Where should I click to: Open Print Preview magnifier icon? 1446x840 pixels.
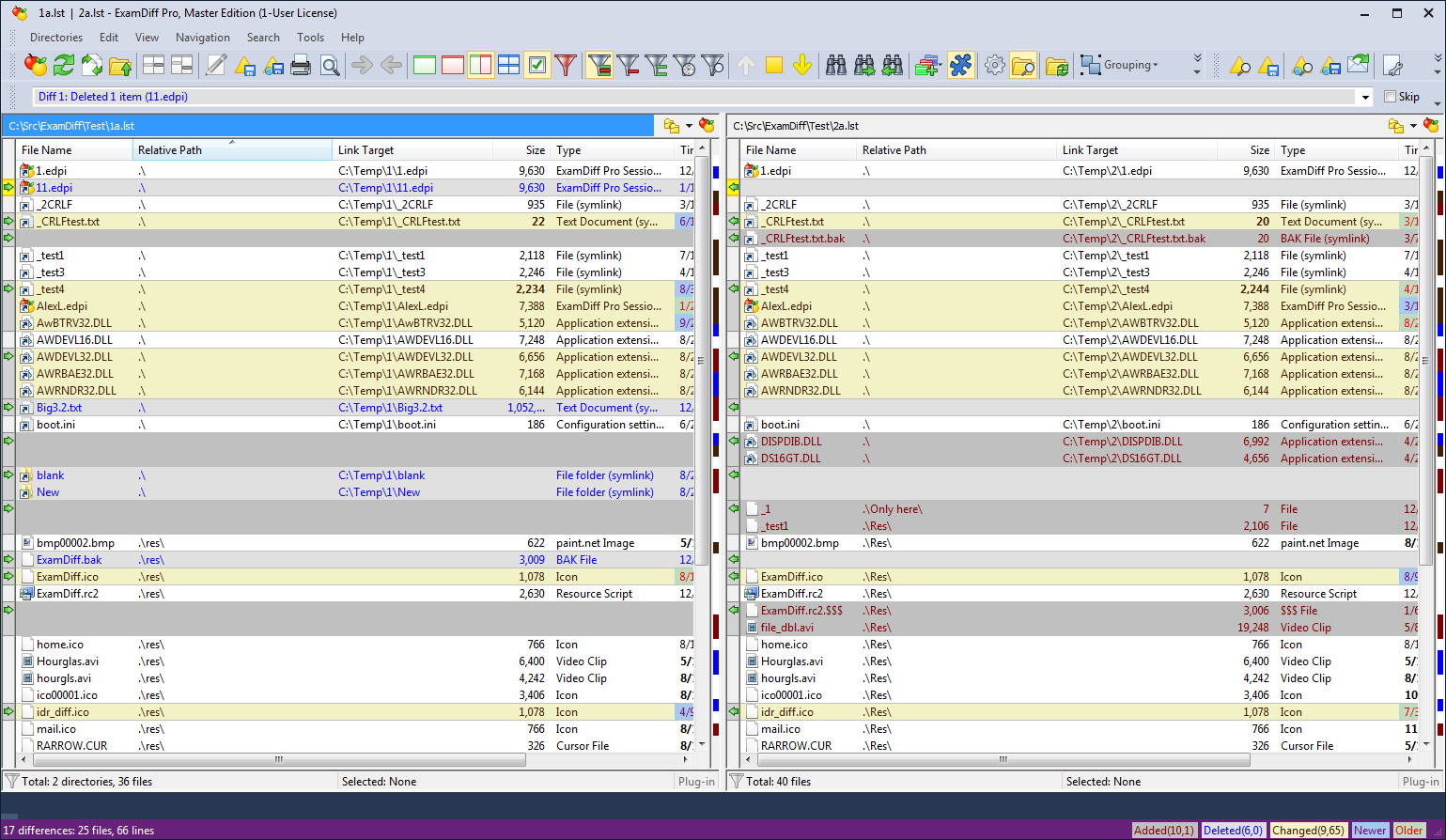(330, 65)
